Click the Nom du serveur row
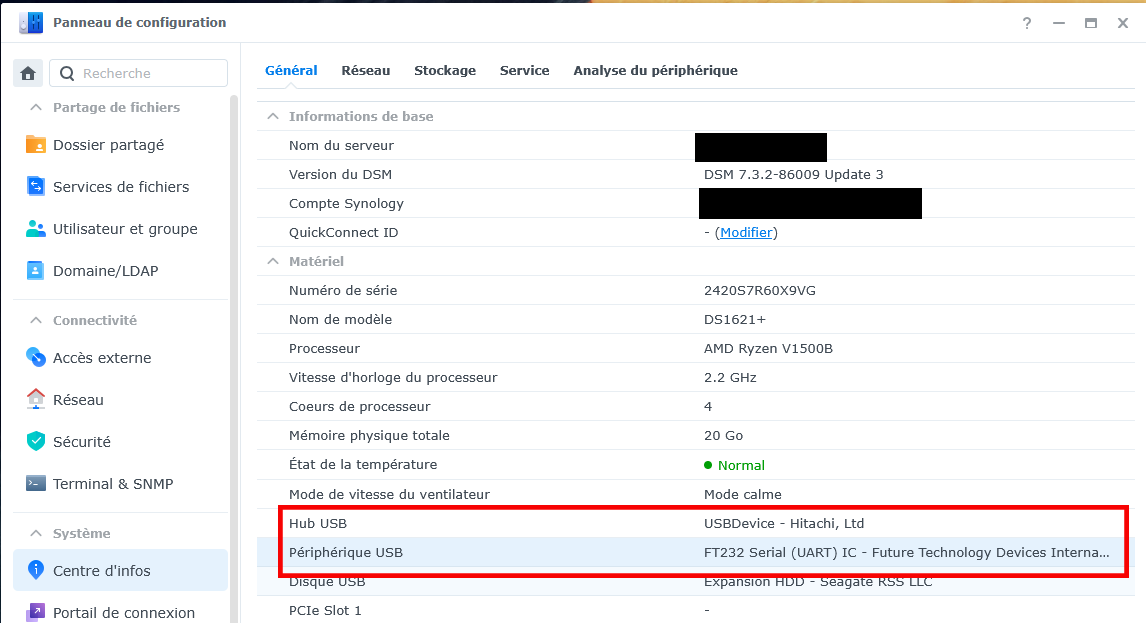Screen dimensions: 1146x623 [695, 146]
